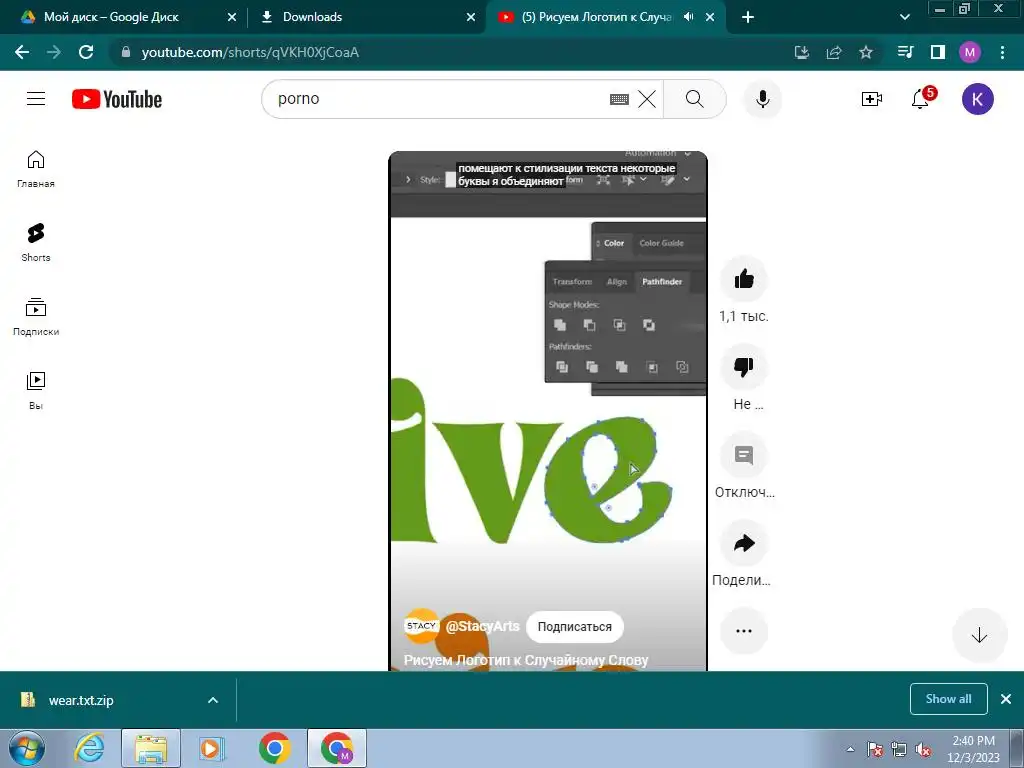The width and height of the screenshot is (1024, 768).
Task: Open the K account avatar menu
Action: (978, 99)
